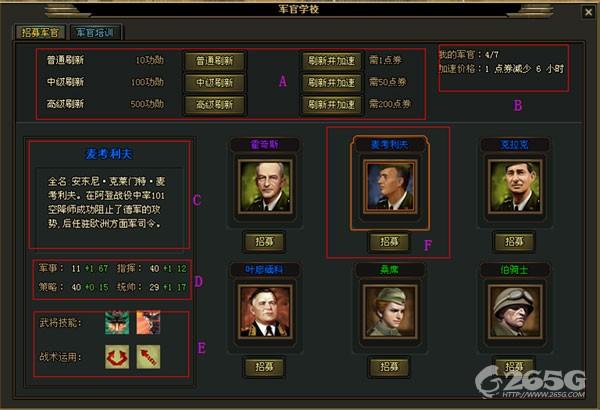Click 刷新并加速 costing 1 点券
The image size is (600, 410).
332,60
